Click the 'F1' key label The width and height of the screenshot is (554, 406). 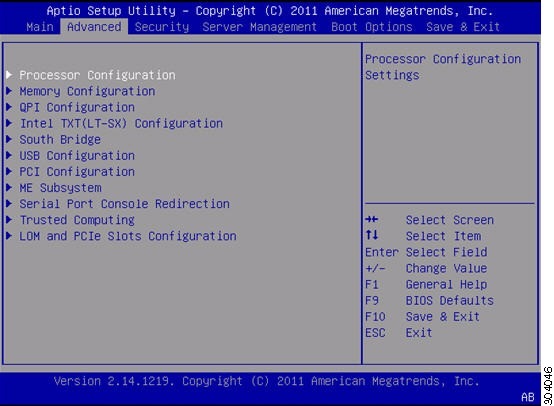[372, 284]
